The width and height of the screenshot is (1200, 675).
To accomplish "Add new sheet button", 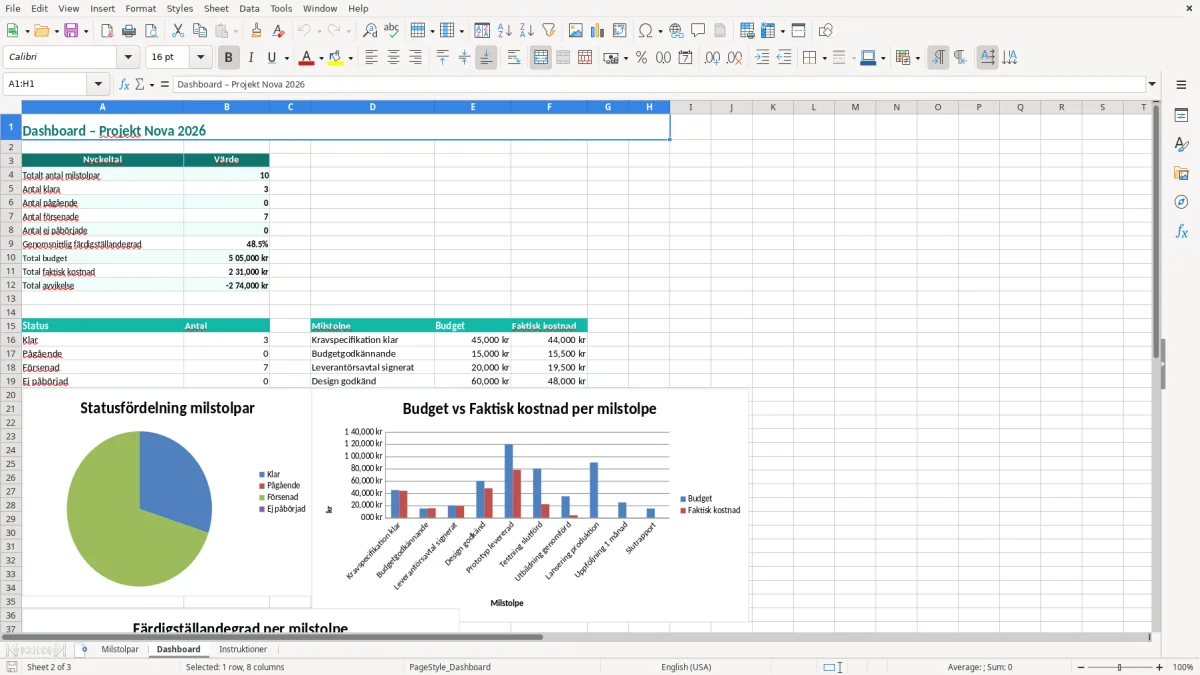I will 84,649.
